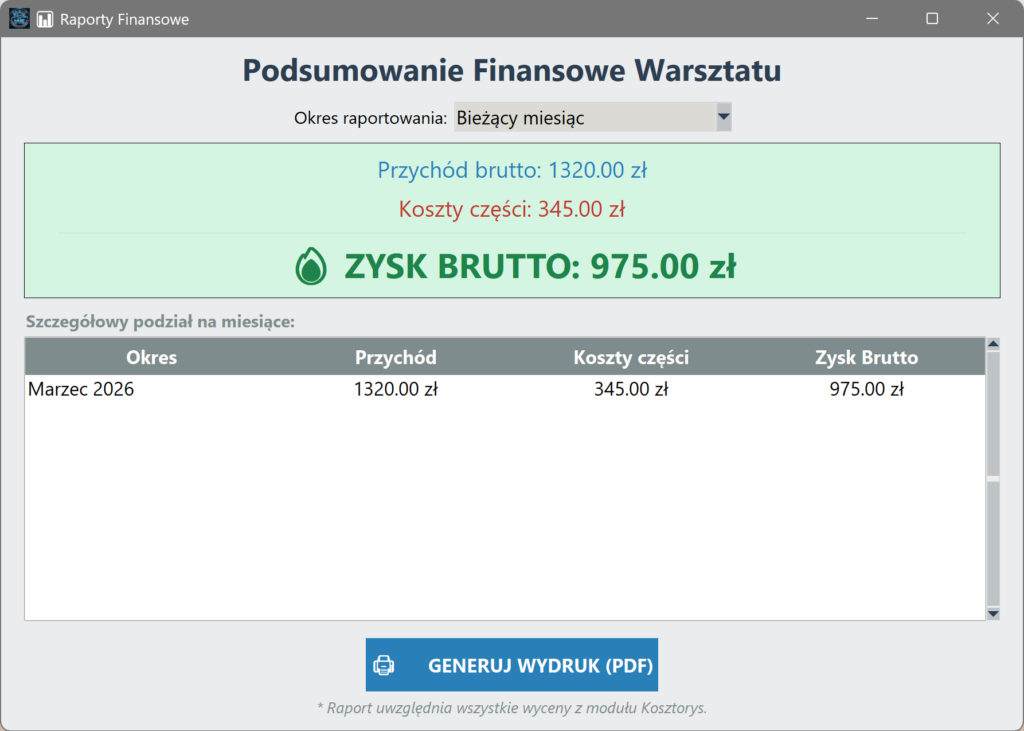Screen dimensions: 1024x731
Task: Click the green droplet icon beside ZYSK BRUTTO
Action: [x=311, y=267]
